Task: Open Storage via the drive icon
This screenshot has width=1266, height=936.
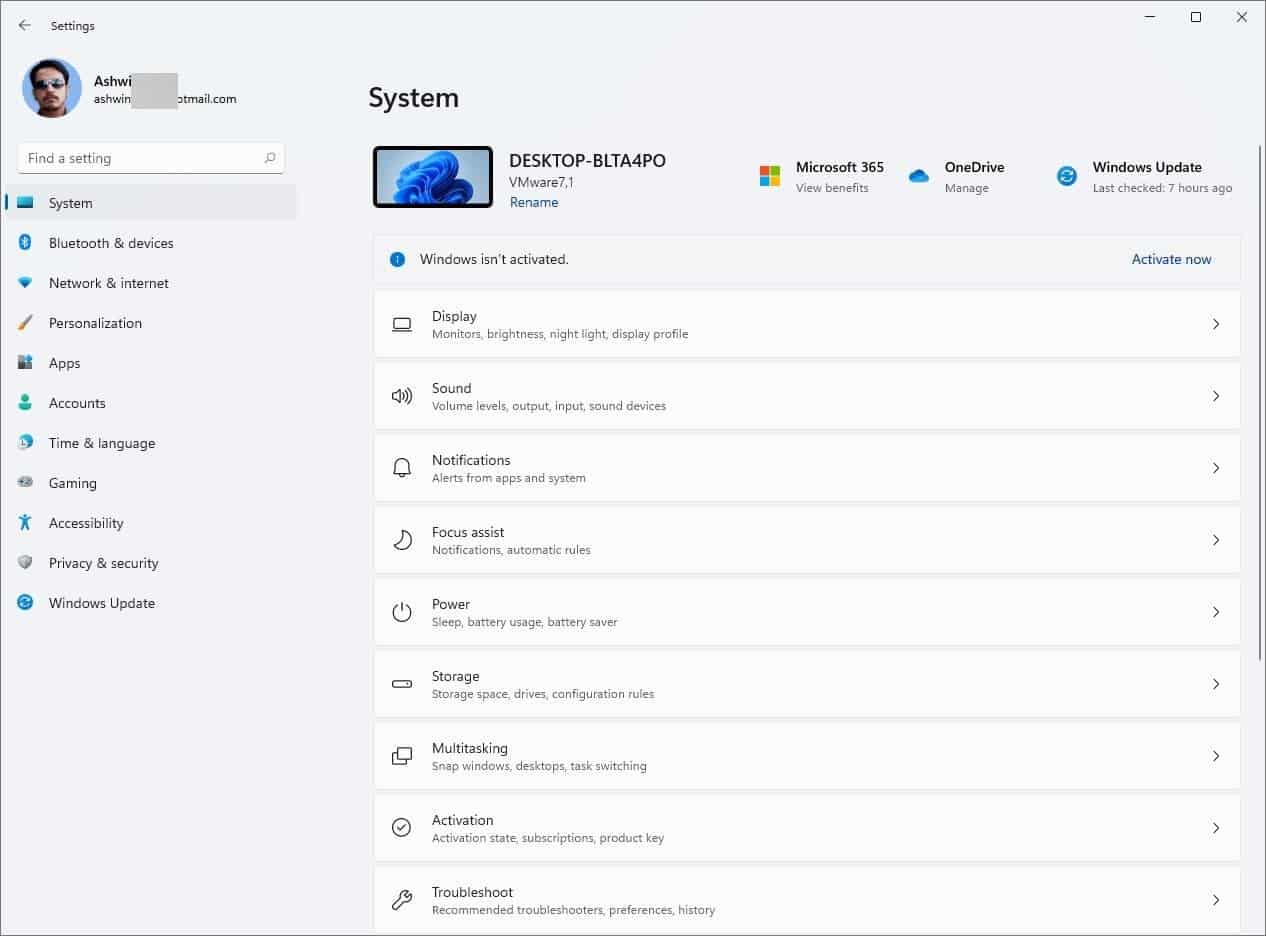Action: pos(401,684)
